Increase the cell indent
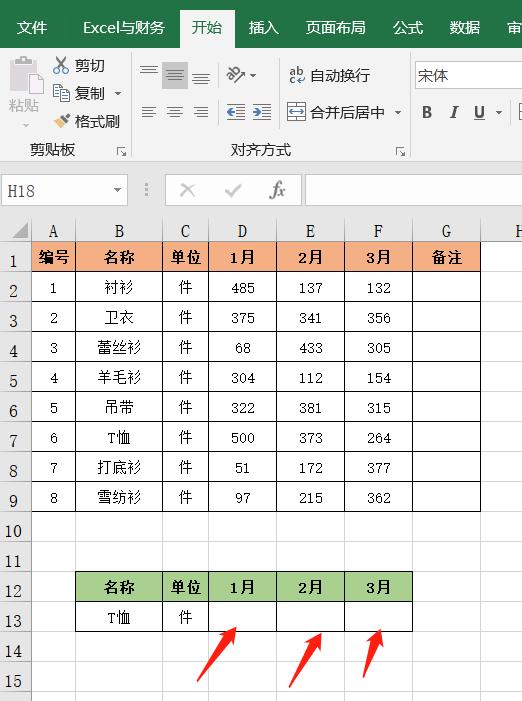The image size is (522, 701). pyautogui.click(x=262, y=112)
